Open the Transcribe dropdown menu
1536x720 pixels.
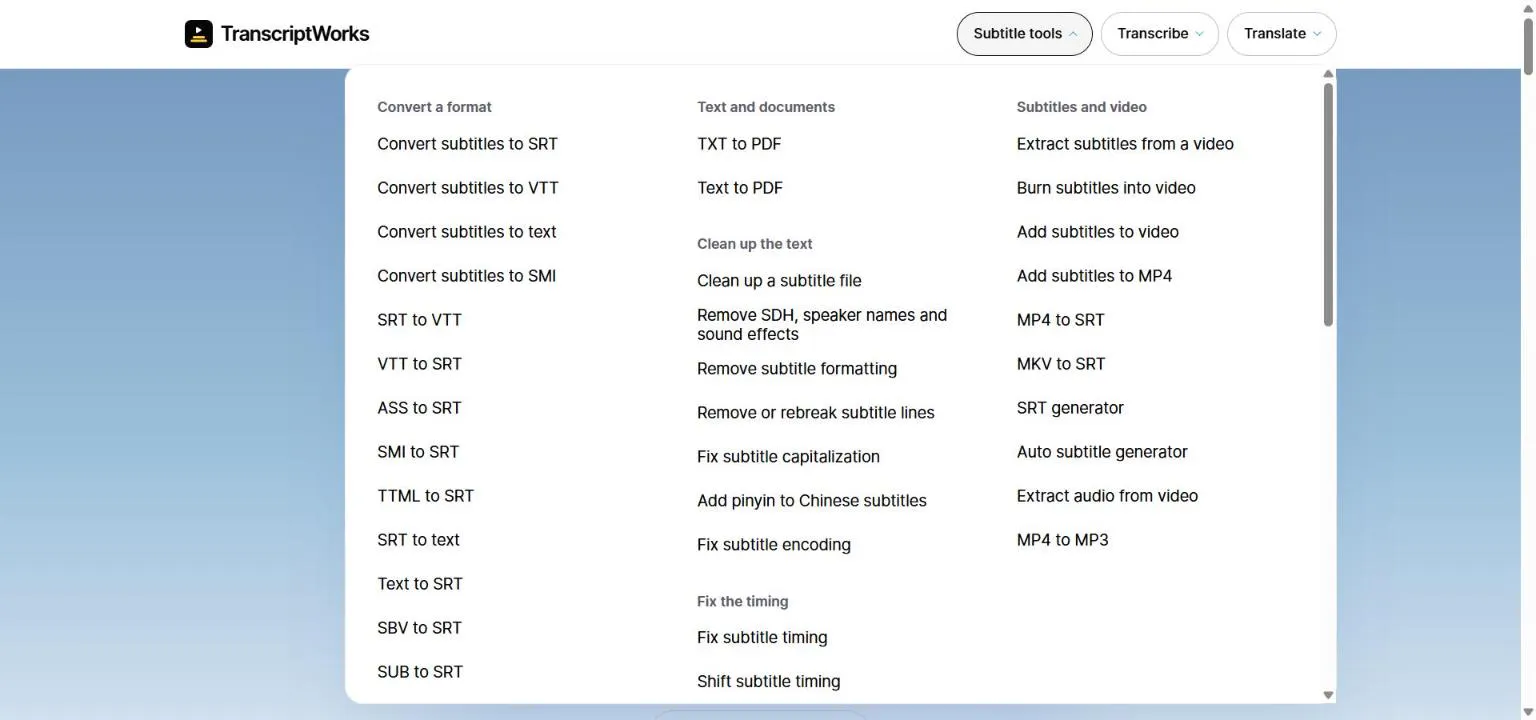coord(1159,34)
